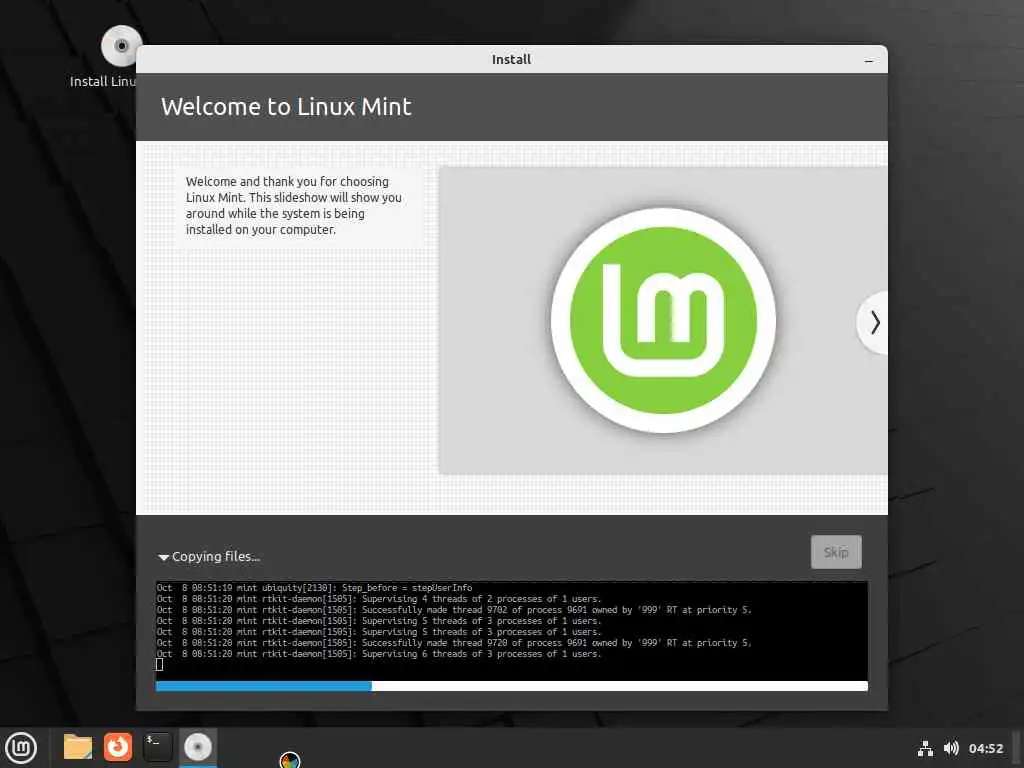The width and height of the screenshot is (1024, 768).
Task: Advance slideshow with the next arrow
Action: click(x=874, y=323)
